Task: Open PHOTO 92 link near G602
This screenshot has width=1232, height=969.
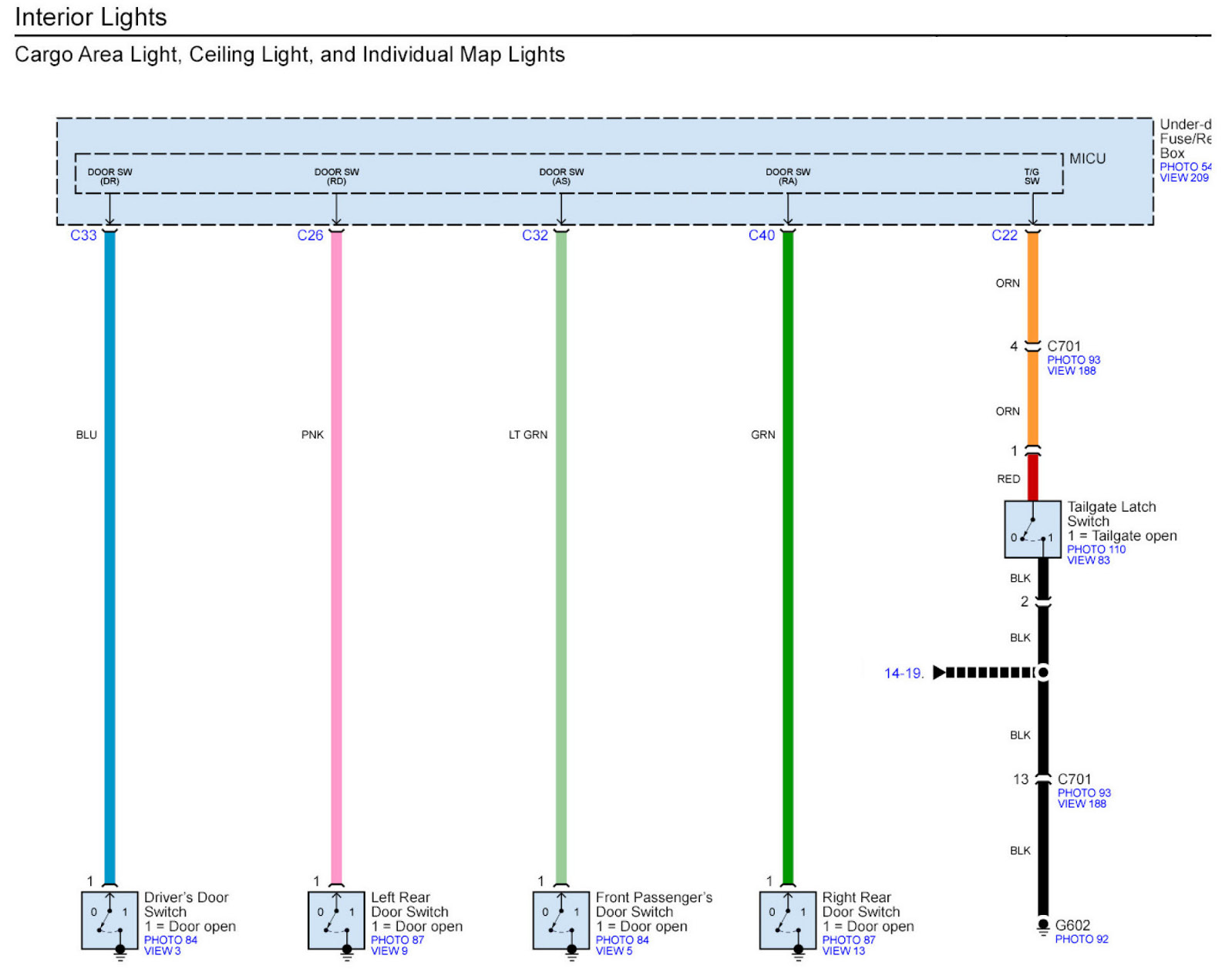Action: (x=1082, y=940)
